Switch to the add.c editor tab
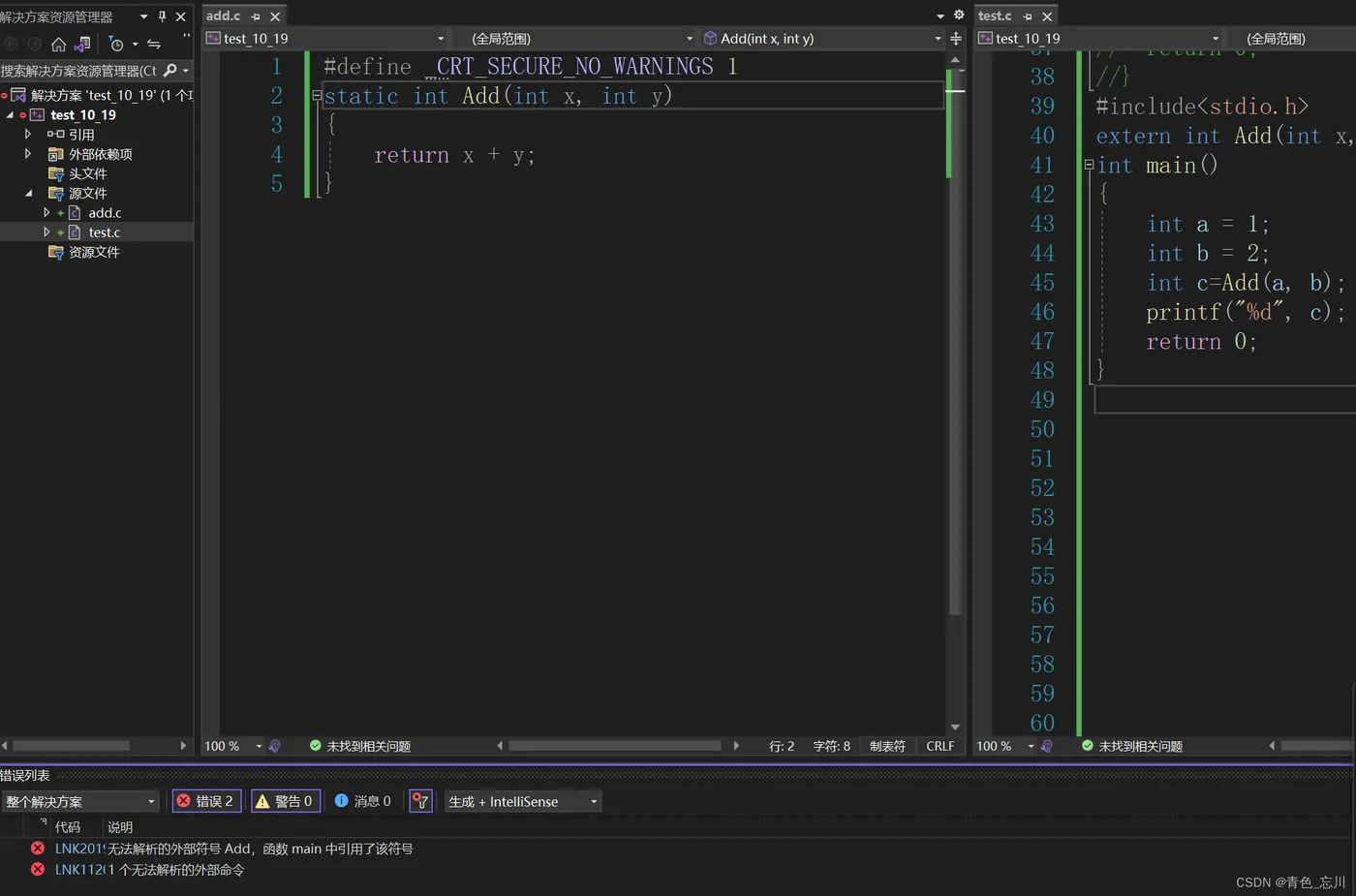This screenshot has height=896, width=1356. (224, 15)
